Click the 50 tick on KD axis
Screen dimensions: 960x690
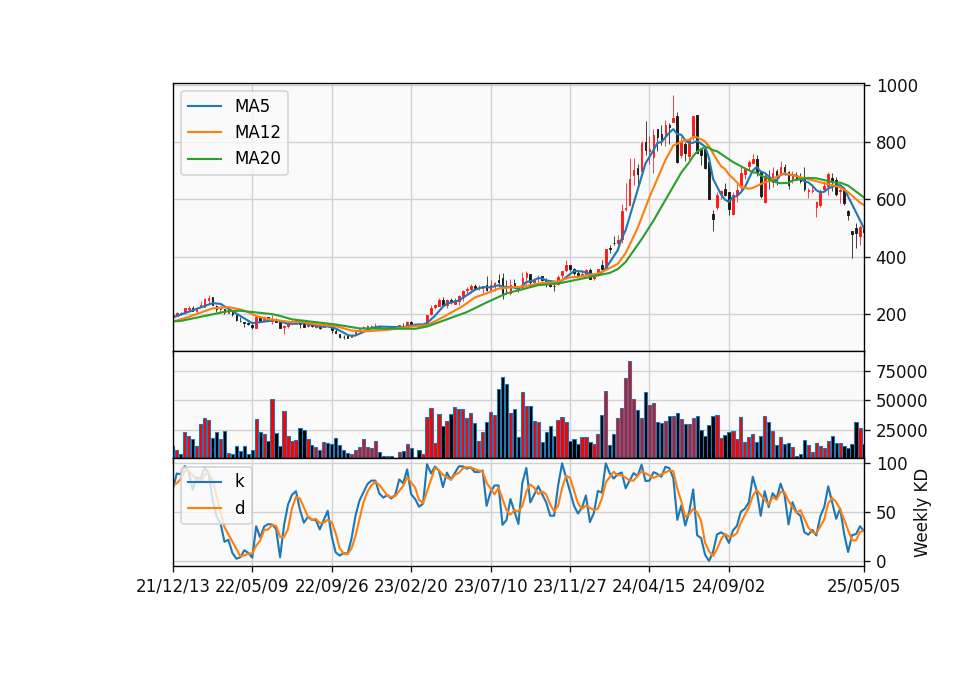(887, 513)
